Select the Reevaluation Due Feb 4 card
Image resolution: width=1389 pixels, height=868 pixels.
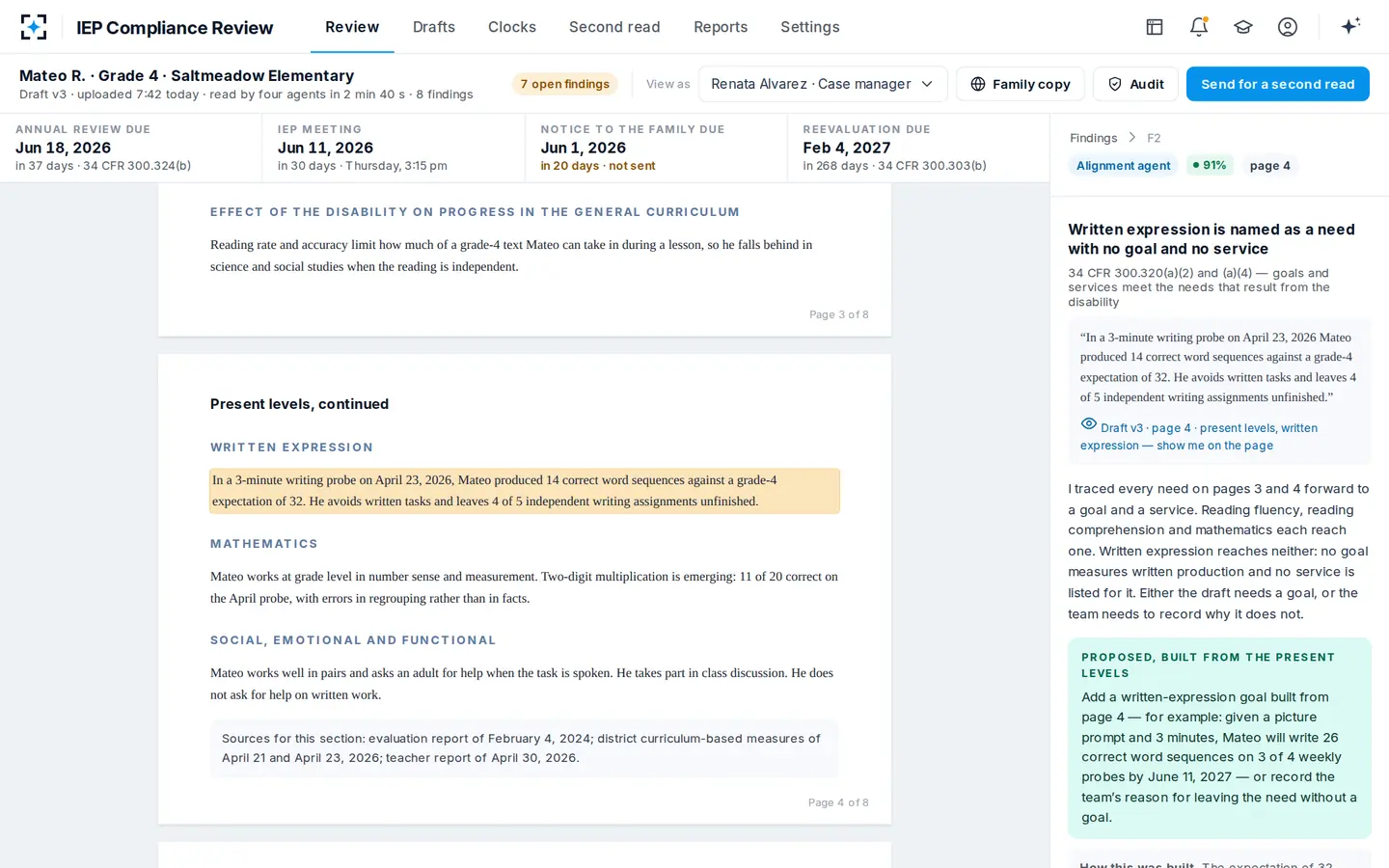(x=918, y=148)
